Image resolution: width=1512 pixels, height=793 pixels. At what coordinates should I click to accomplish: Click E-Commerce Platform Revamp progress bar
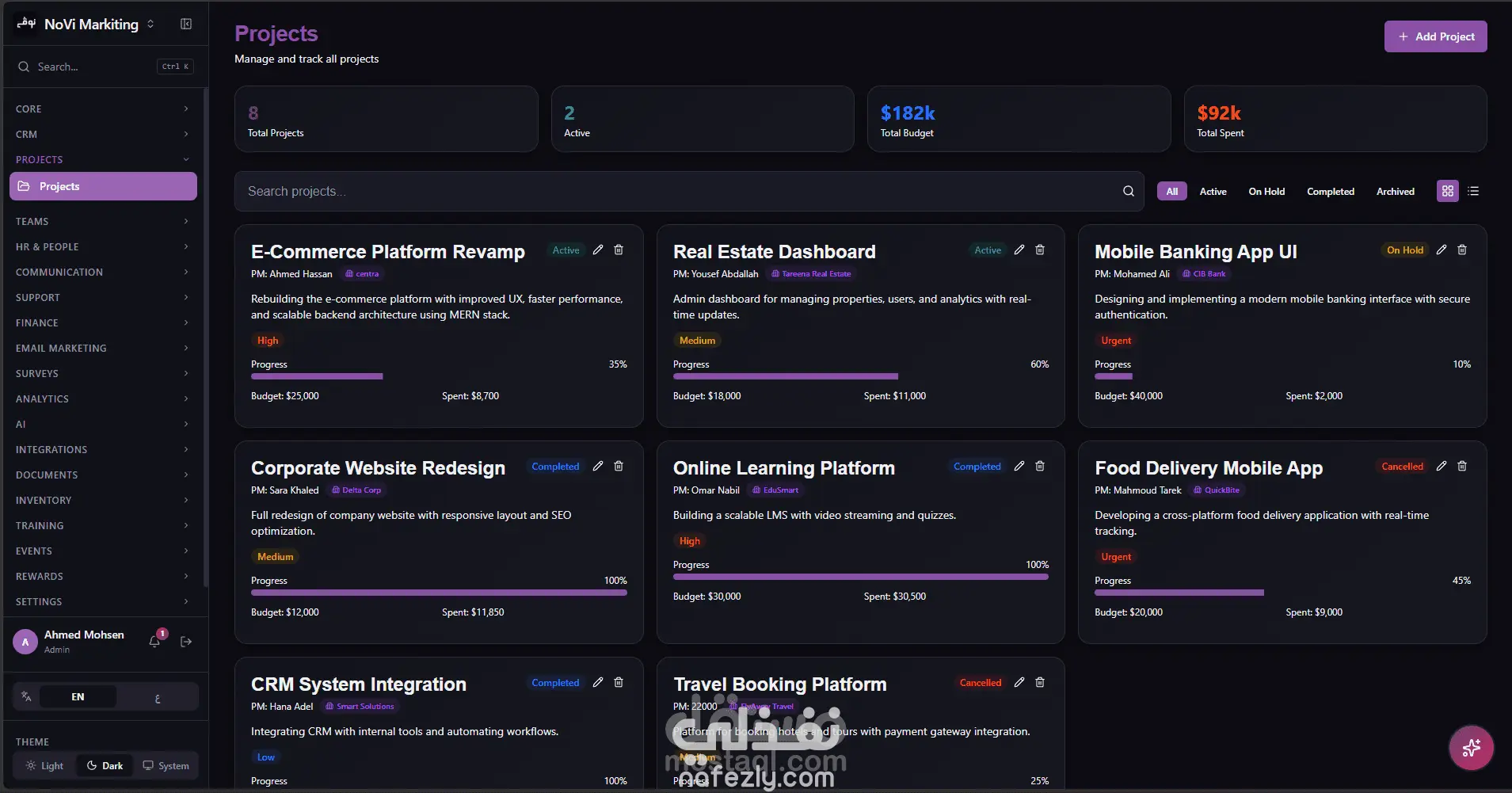click(x=439, y=376)
